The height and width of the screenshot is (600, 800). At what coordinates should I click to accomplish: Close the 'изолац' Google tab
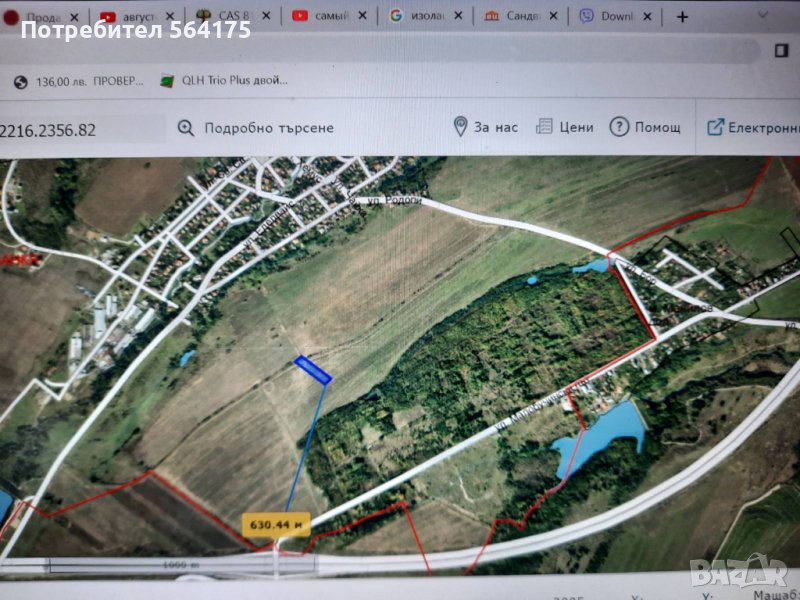[x=457, y=17]
